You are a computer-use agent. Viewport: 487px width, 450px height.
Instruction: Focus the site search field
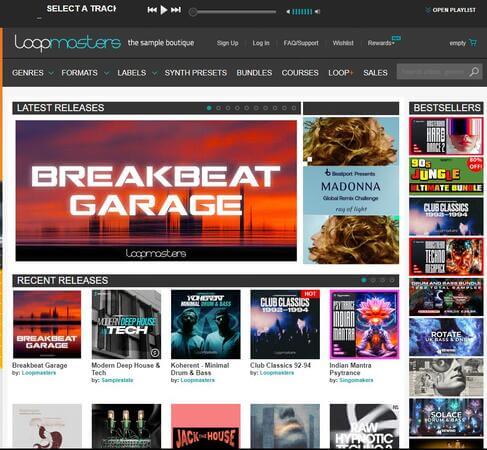point(433,72)
